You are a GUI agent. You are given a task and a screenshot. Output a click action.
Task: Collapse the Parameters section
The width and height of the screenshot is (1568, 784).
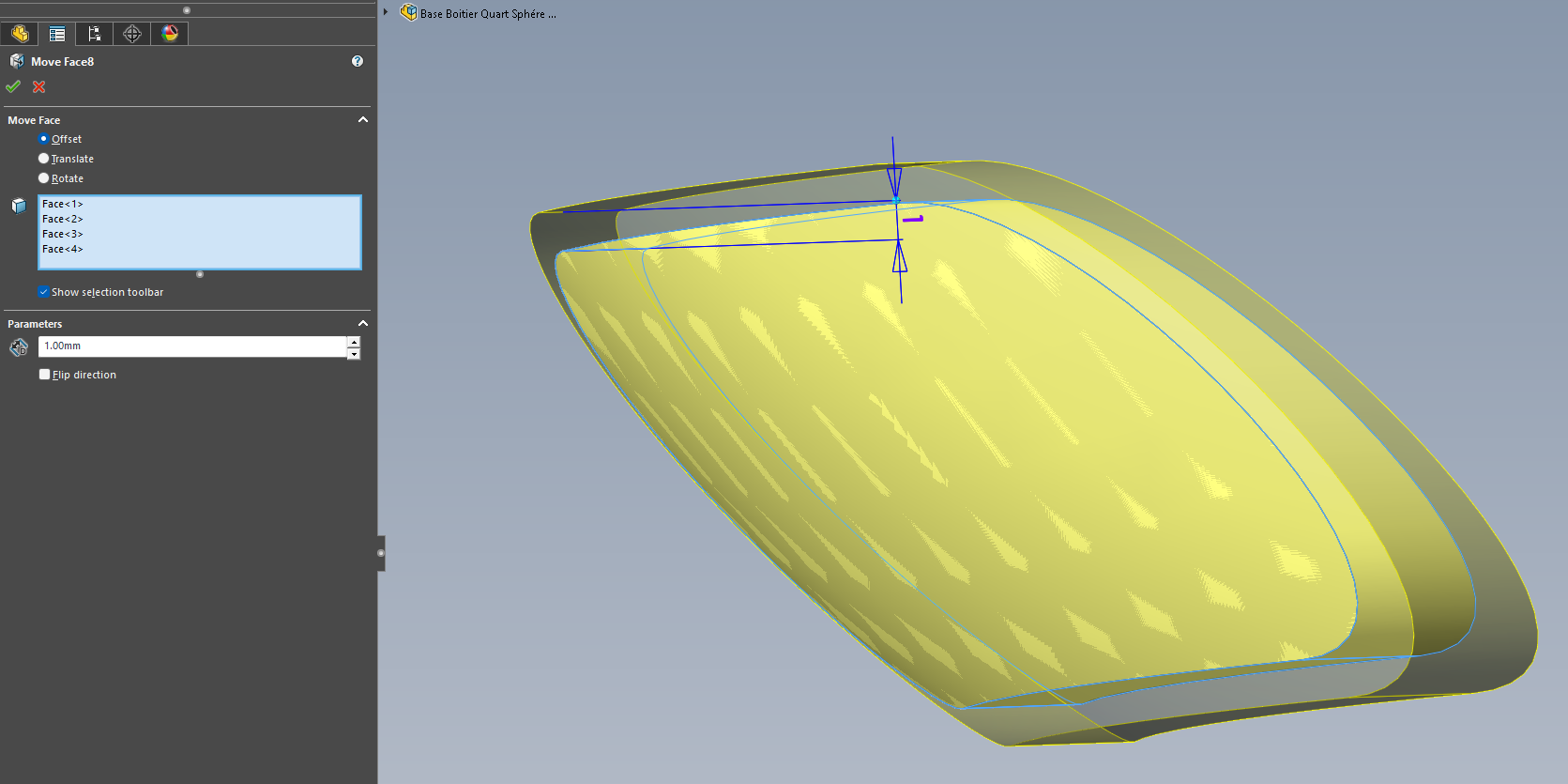pos(363,324)
